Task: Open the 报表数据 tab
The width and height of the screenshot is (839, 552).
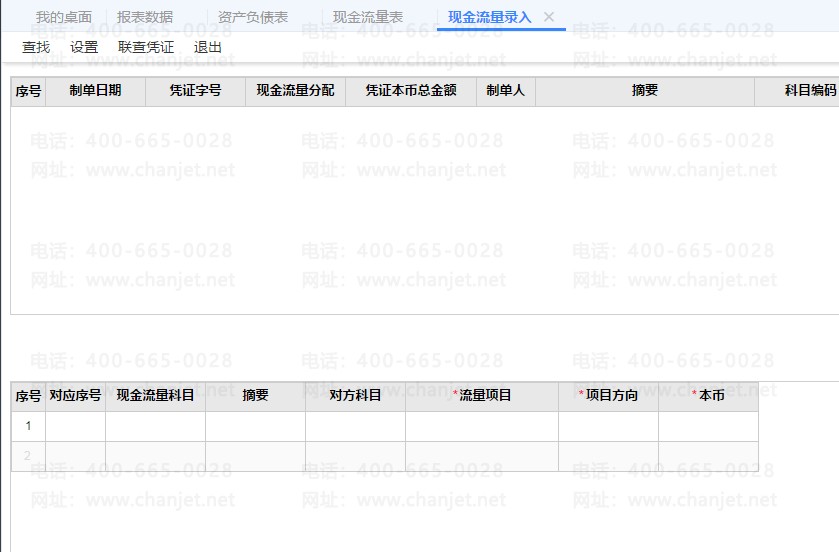Action: click(x=144, y=17)
